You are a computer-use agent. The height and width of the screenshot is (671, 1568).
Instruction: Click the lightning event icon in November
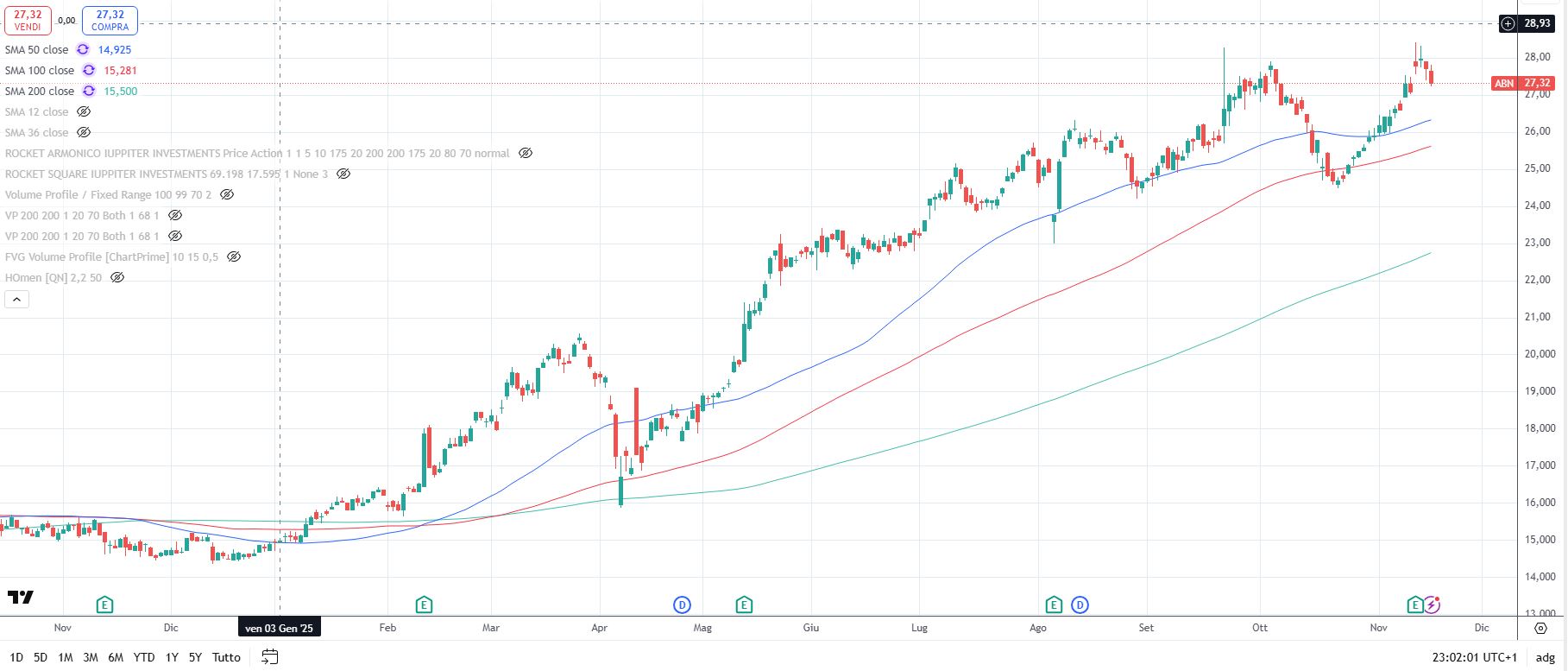pyautogui.click(x=1433, y=605)
